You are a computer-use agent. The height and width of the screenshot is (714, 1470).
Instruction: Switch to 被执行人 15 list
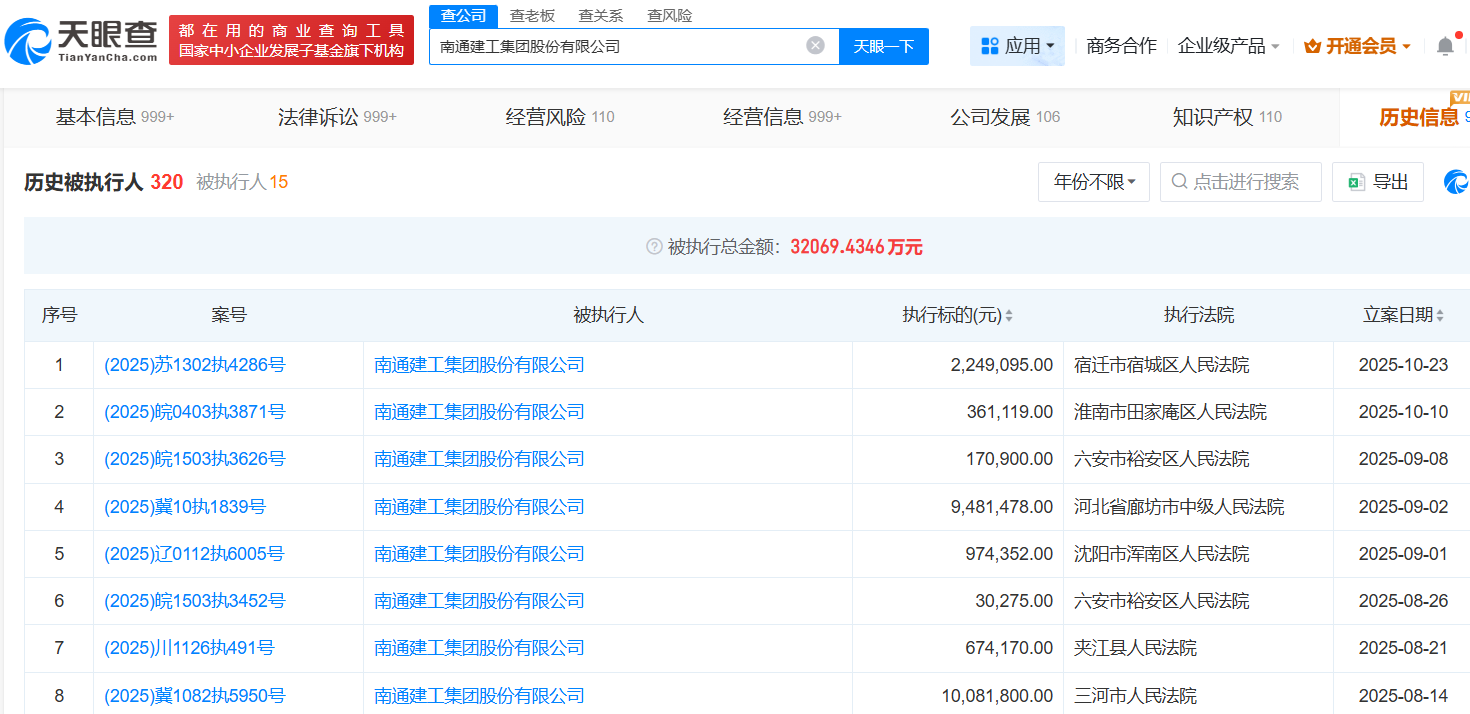pyautogui.click(x=242, y=182)
